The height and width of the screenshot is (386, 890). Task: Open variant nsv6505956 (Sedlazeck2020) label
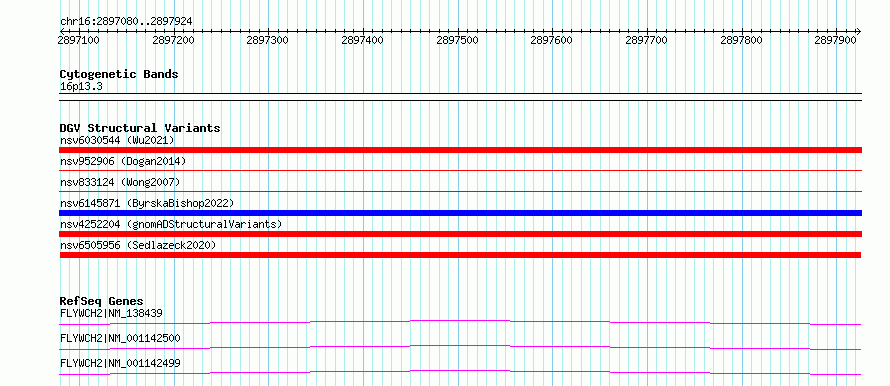(x=138, y=245)
